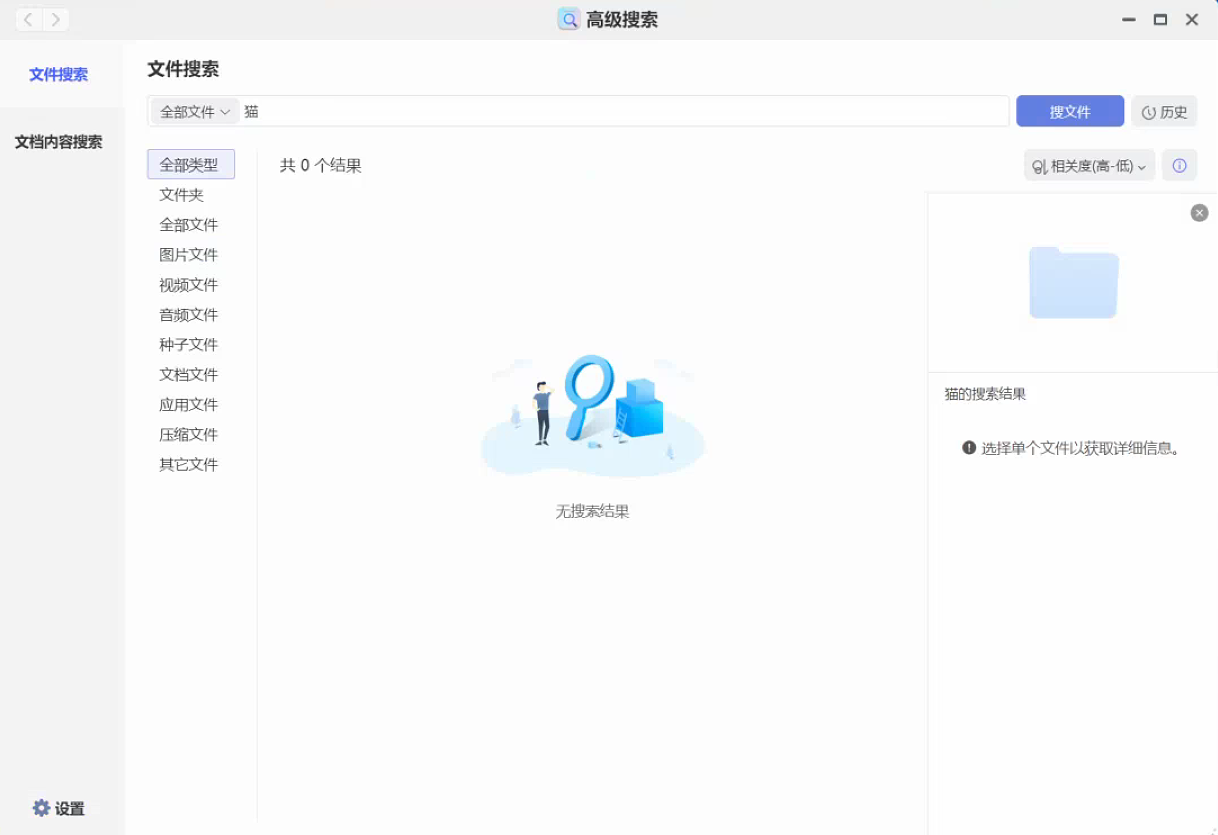The width and height of the screenshot is (1218, 835).
Task: Select the 文件搜索 sidebar tab
Action: (58, 74)
